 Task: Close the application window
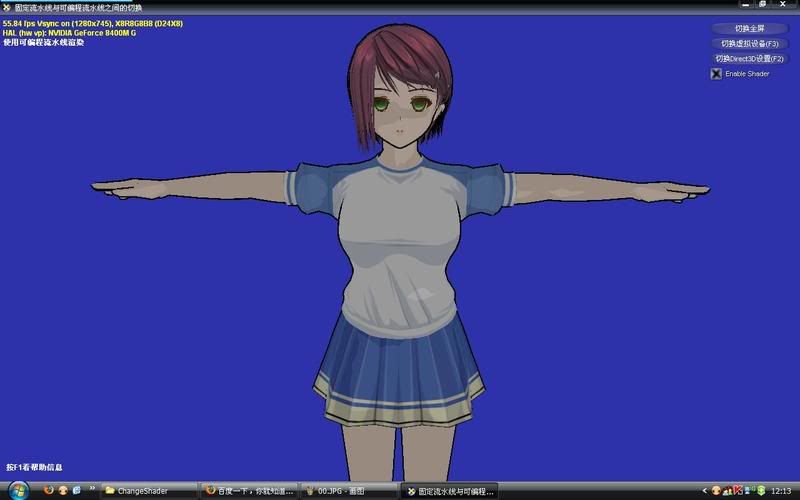[783, 4]
